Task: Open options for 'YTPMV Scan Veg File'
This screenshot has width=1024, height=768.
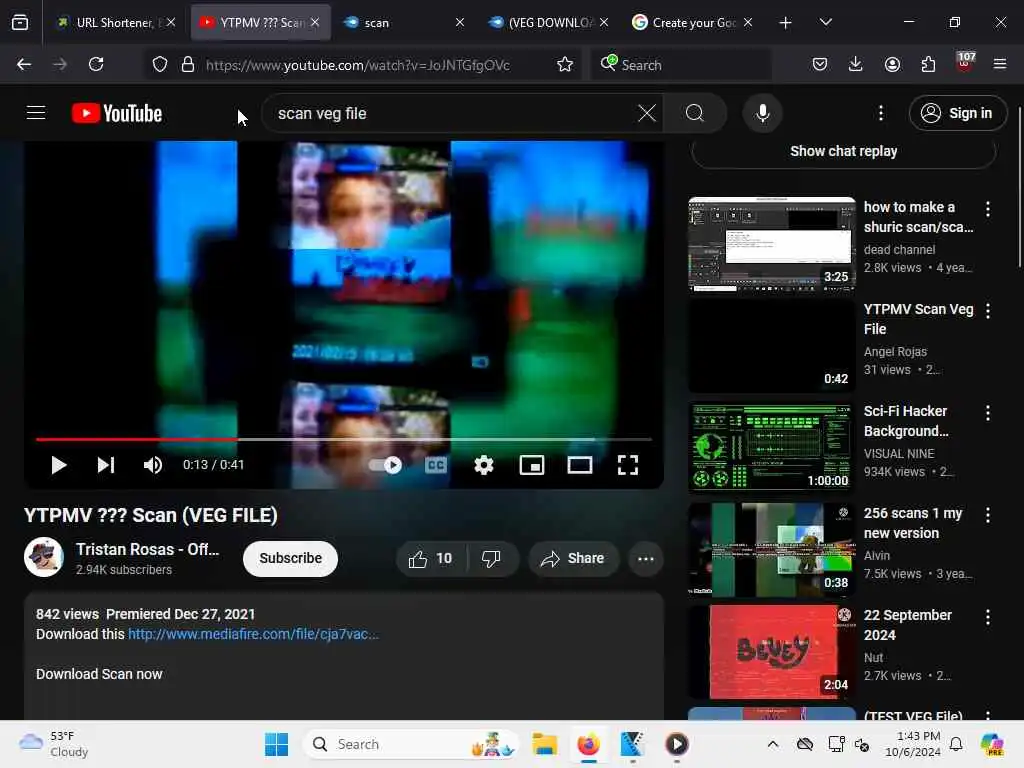Action: click(987, 311)
